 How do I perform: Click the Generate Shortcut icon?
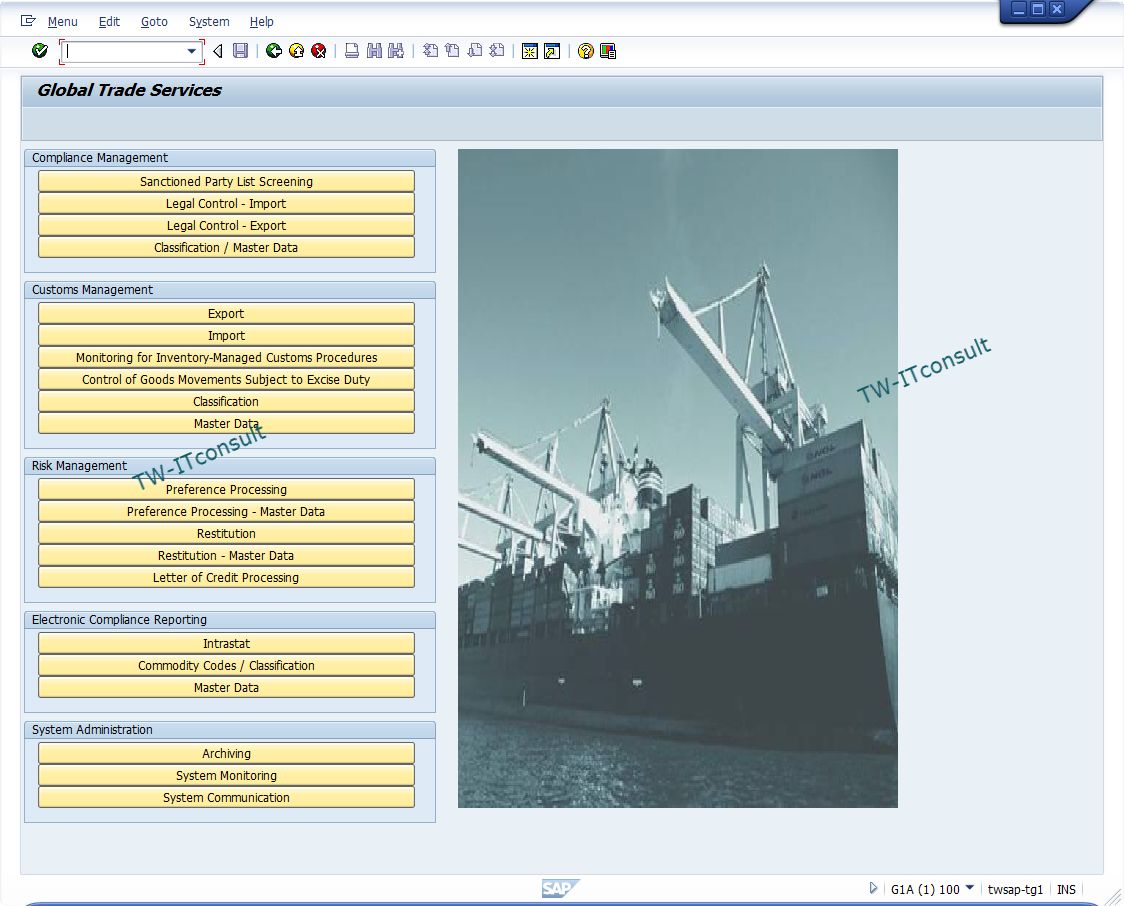[552, 51]
